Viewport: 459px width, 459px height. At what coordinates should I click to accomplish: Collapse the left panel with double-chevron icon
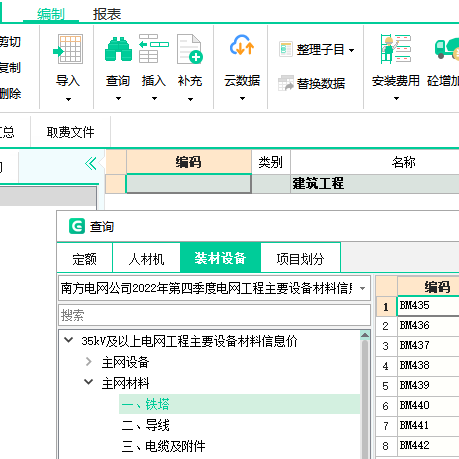pos(91,164)
